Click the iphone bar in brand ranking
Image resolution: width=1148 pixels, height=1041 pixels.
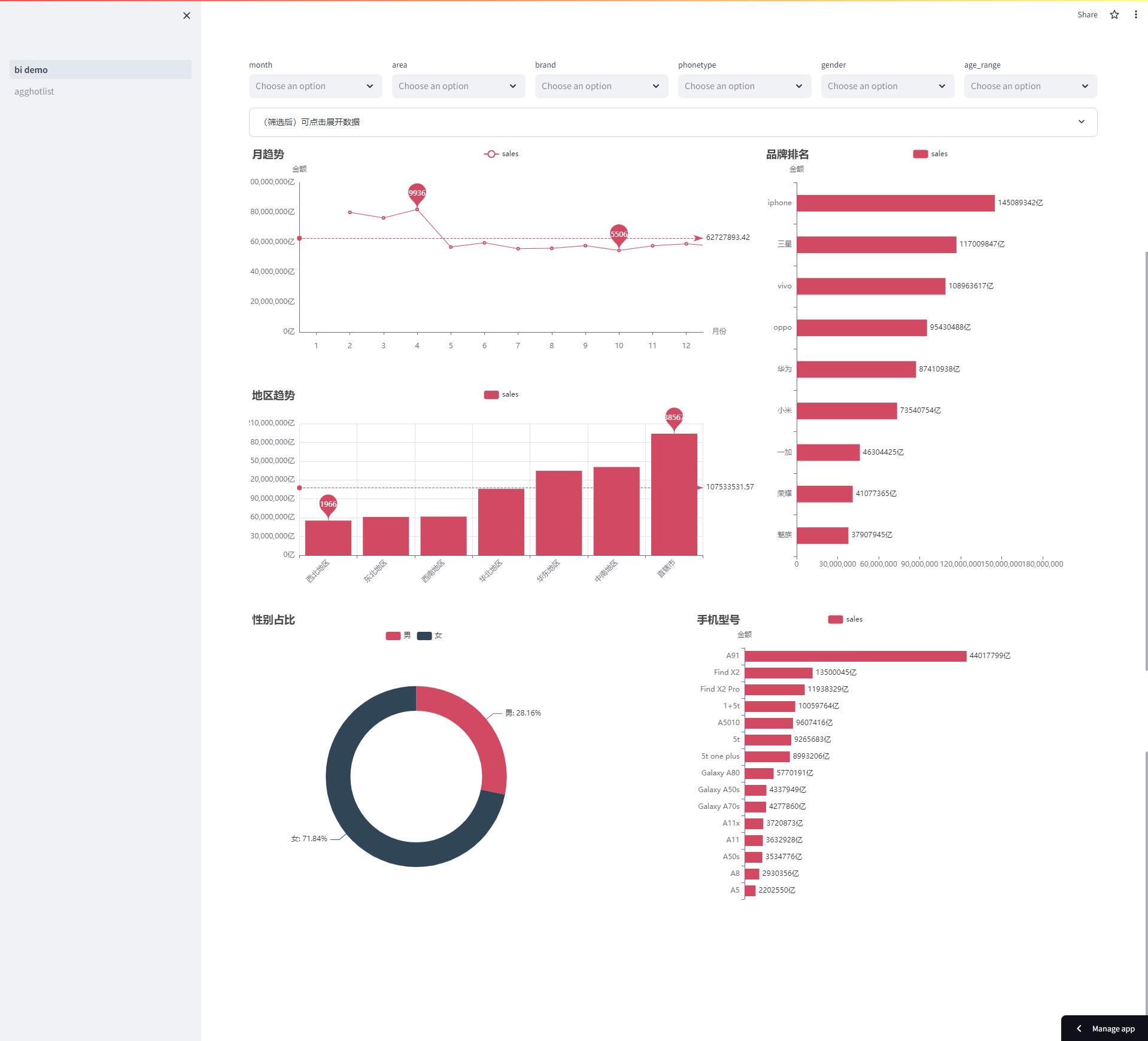895,203
